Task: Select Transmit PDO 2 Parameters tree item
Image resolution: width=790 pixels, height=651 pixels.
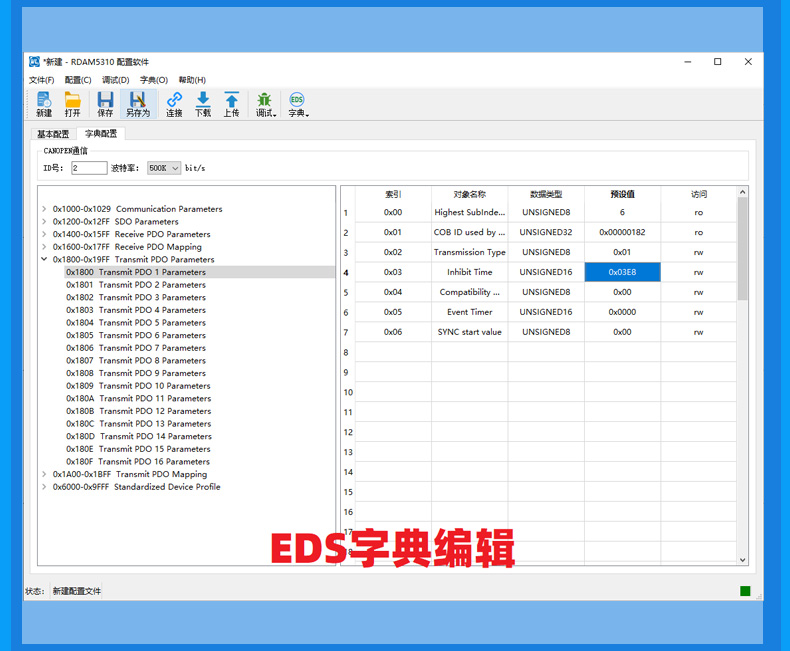Action: point(136,285)
